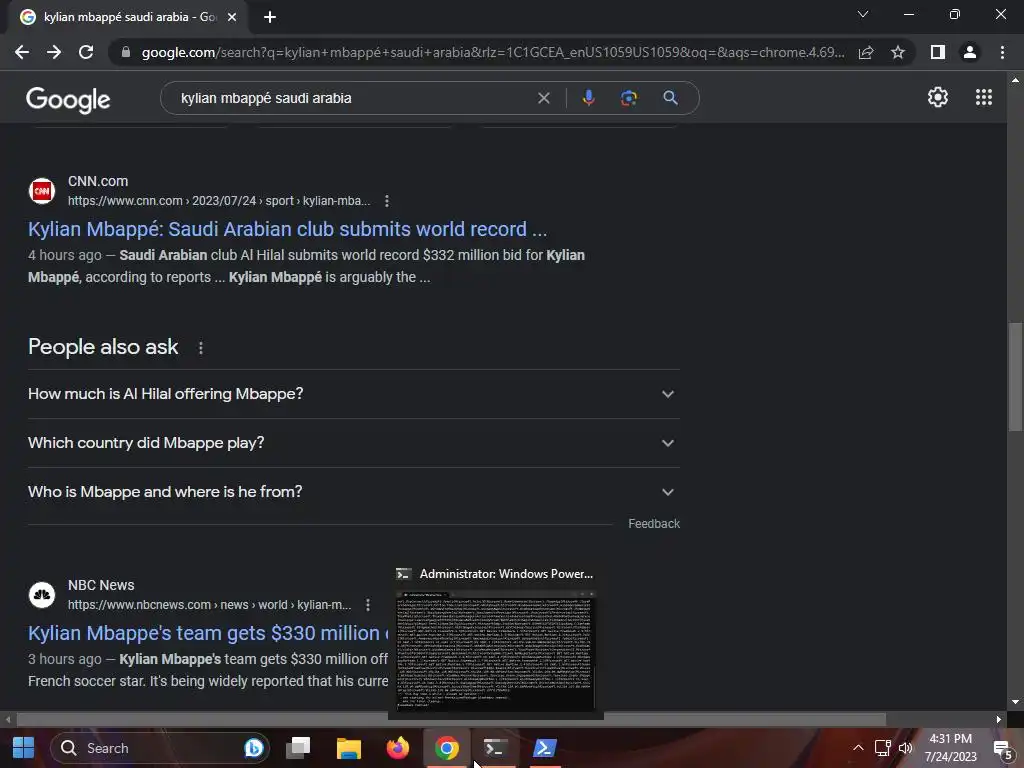Share this page from the address bar
This screenshot has width=1024, height=768.
866,52
